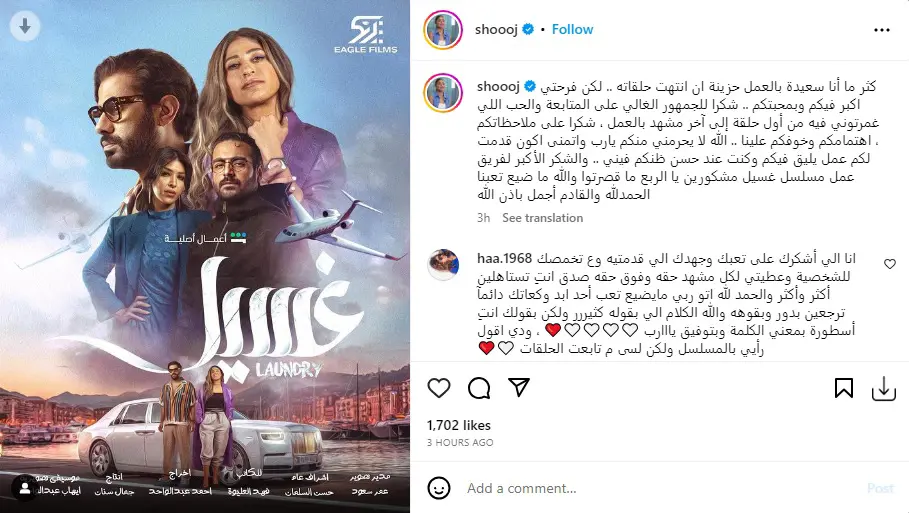Open emoji picker smiley icon
Screen dimensions: 909x513
pyautogui.click(x=439, y=488)
